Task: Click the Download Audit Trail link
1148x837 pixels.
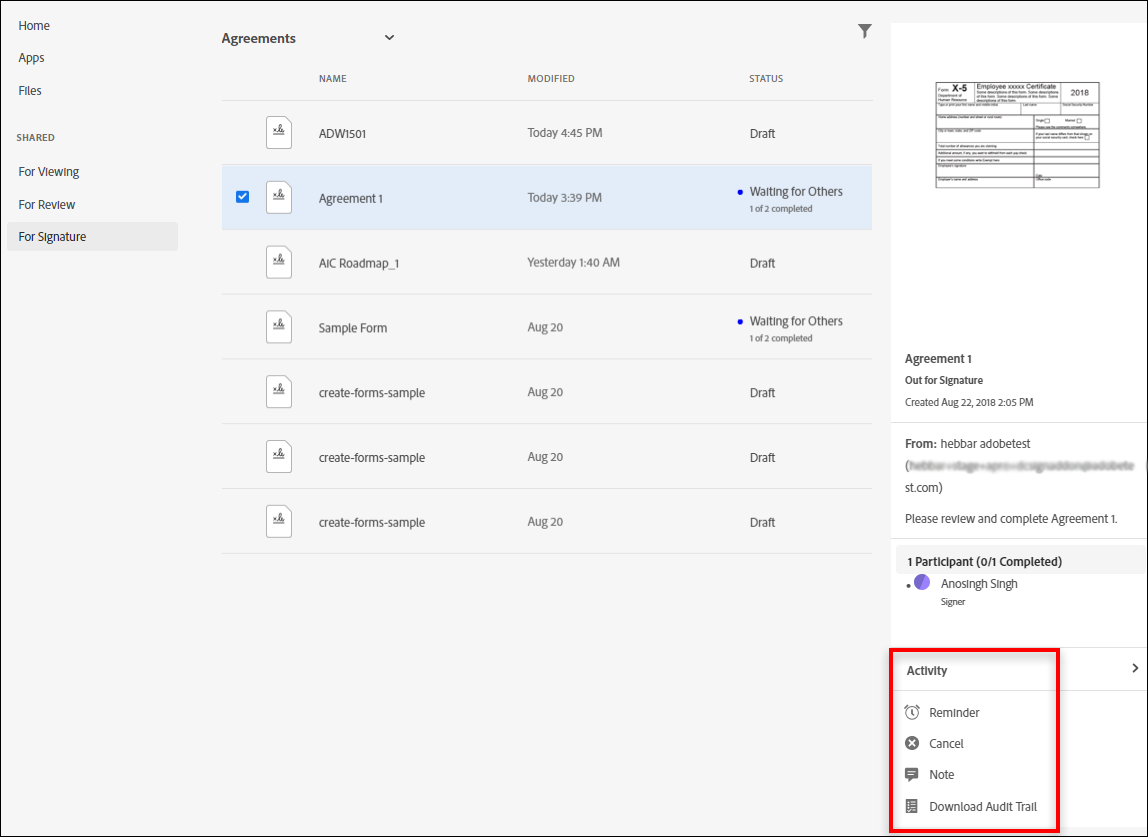Action: pyautogui.click(x=990, y=807)
